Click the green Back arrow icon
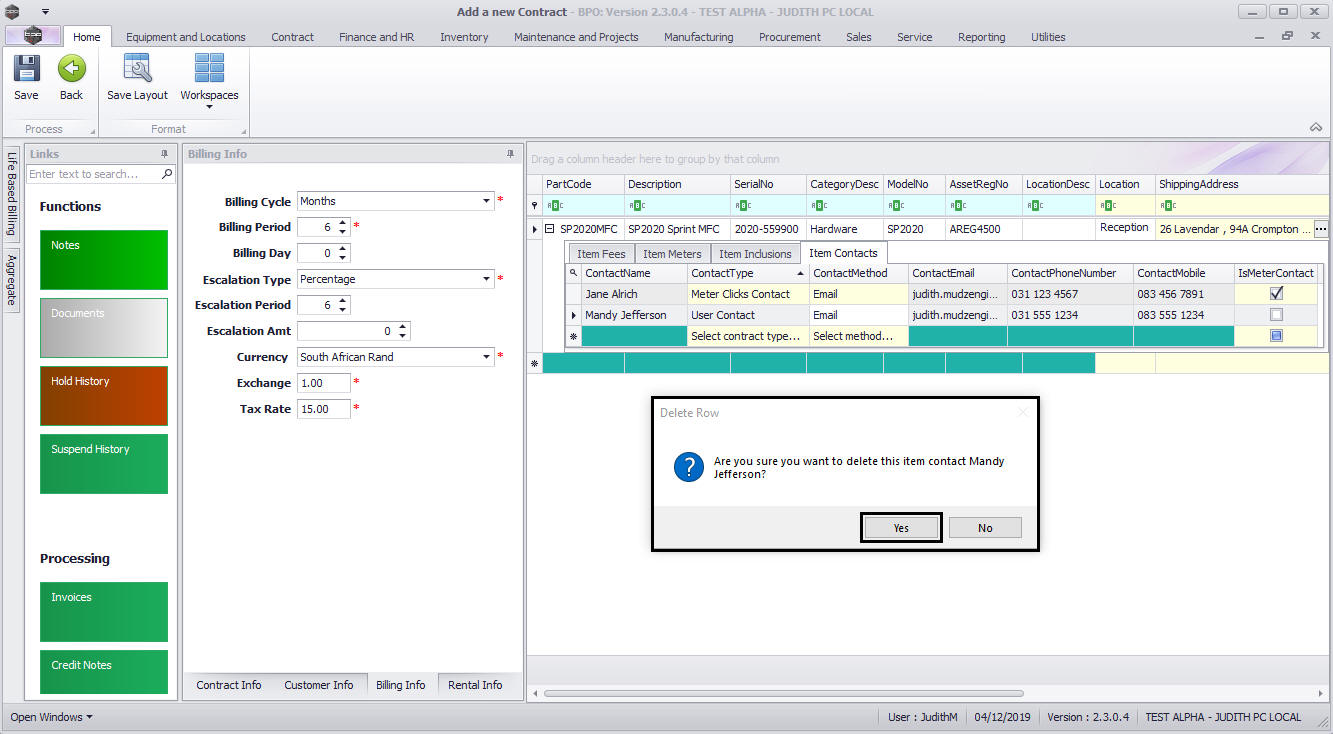This screenshot has height=734, width=1333. tap(71, 69)
